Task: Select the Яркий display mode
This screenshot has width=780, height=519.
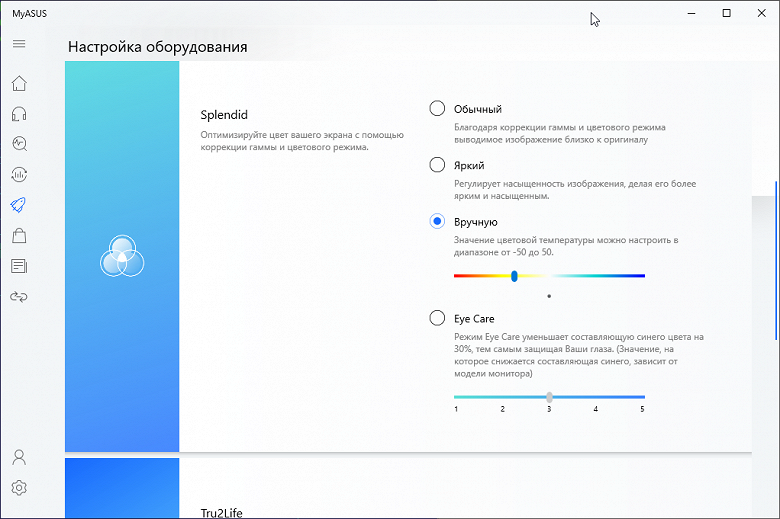Action: click(437, 165)
